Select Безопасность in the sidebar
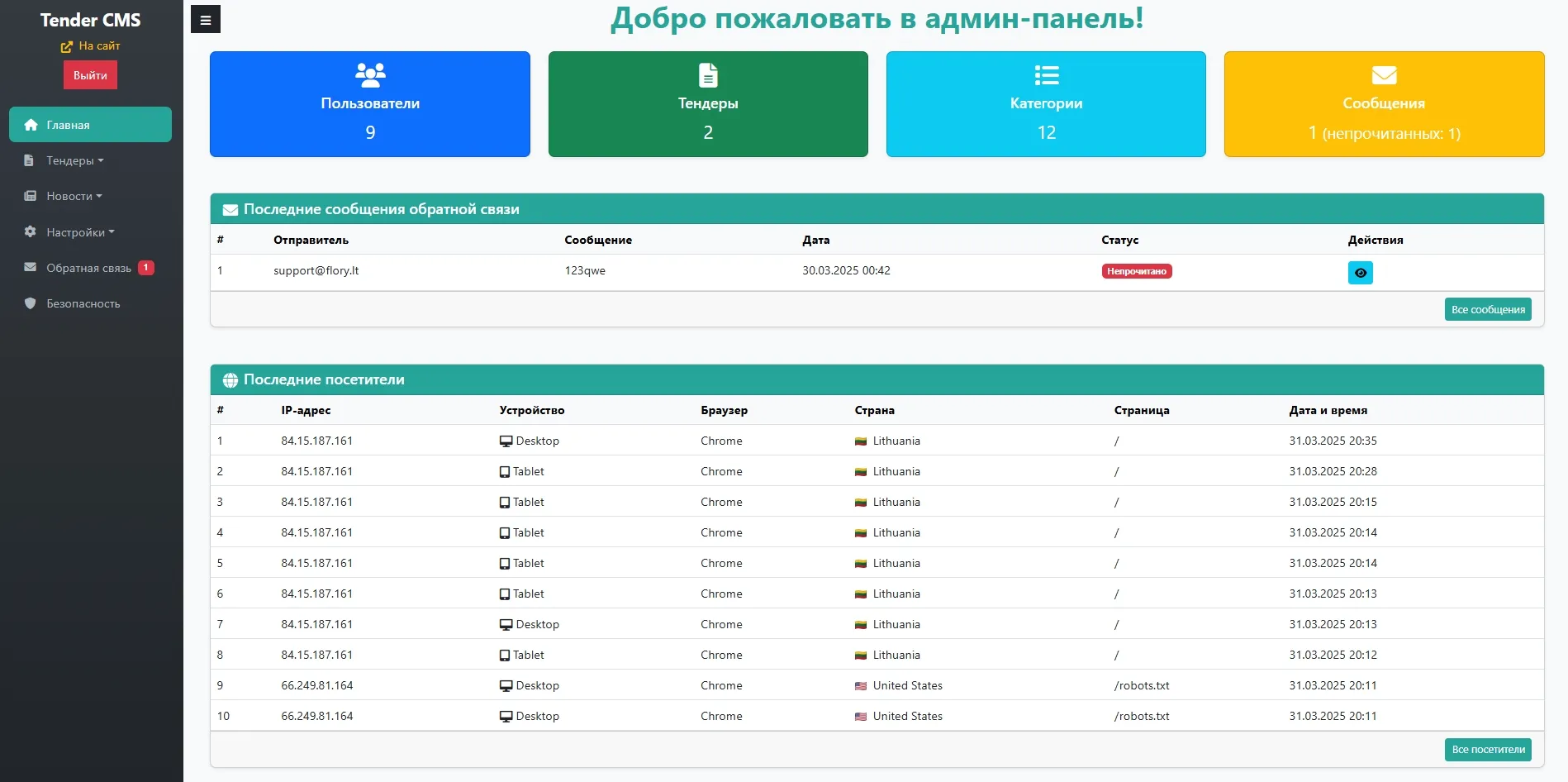Image resolution: width=1568 pixels, height=782 pixels. coord(83,303)
